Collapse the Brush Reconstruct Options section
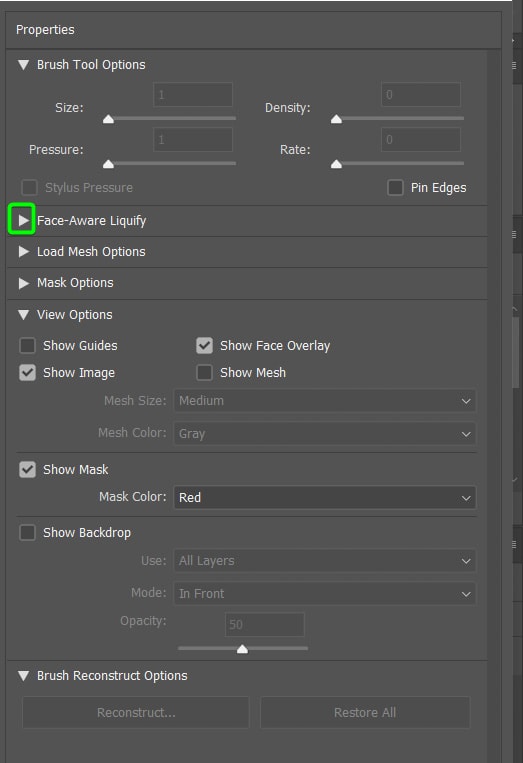Viewport: 523px width, 763px height. (x=23, y=676)
